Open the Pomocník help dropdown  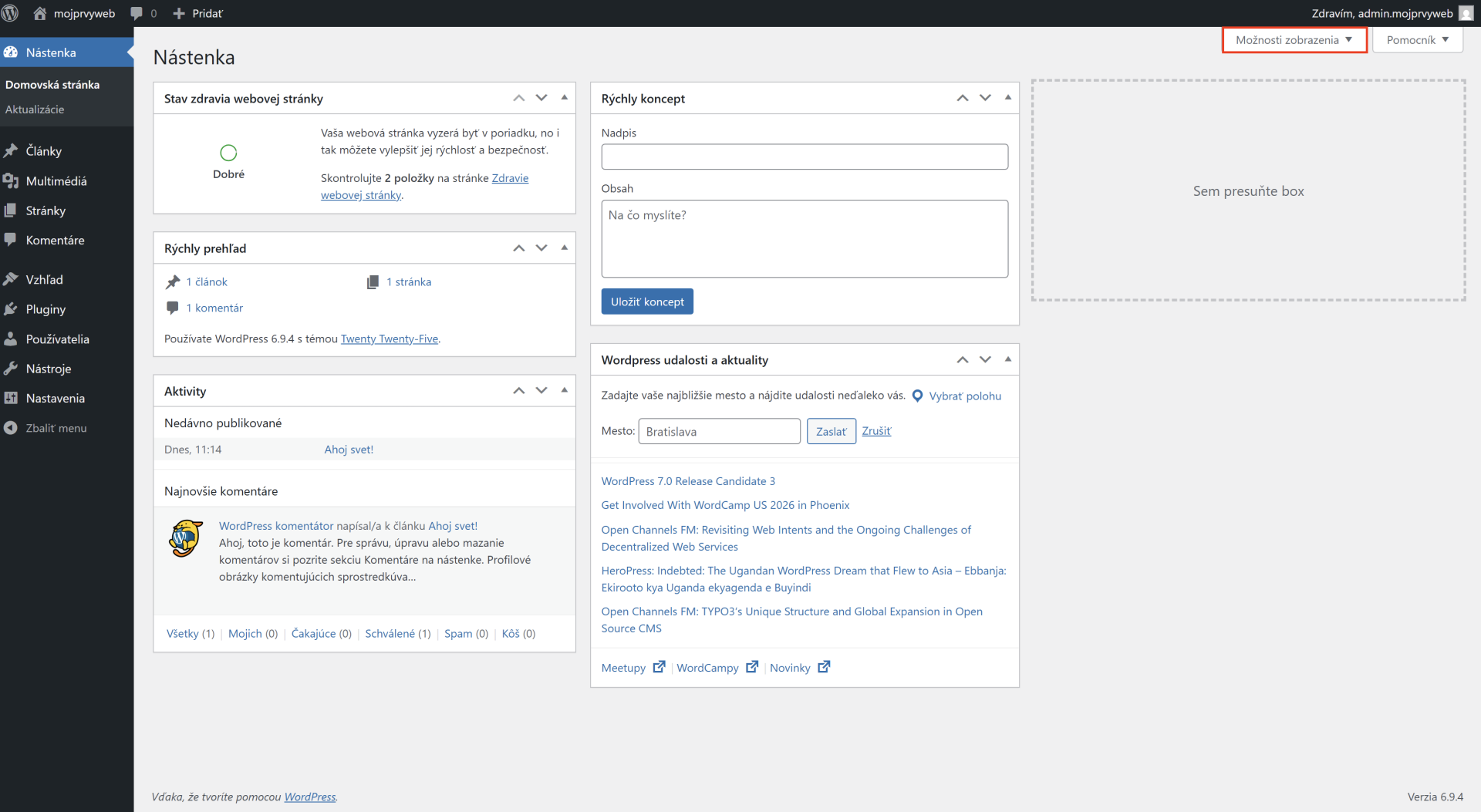[x=1418, y=40]
